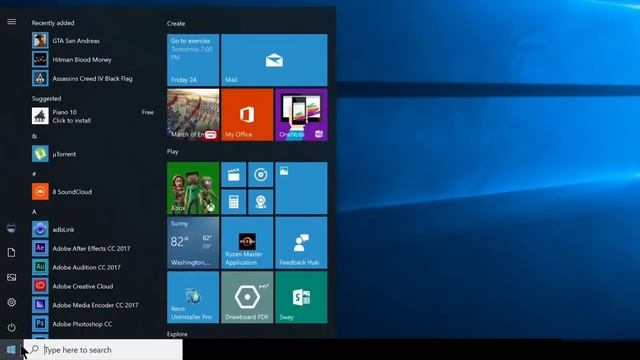Viewport: 640px width, 360px height.
Task: Click the Explore tile group heading
Action: (x=177, y=334)
